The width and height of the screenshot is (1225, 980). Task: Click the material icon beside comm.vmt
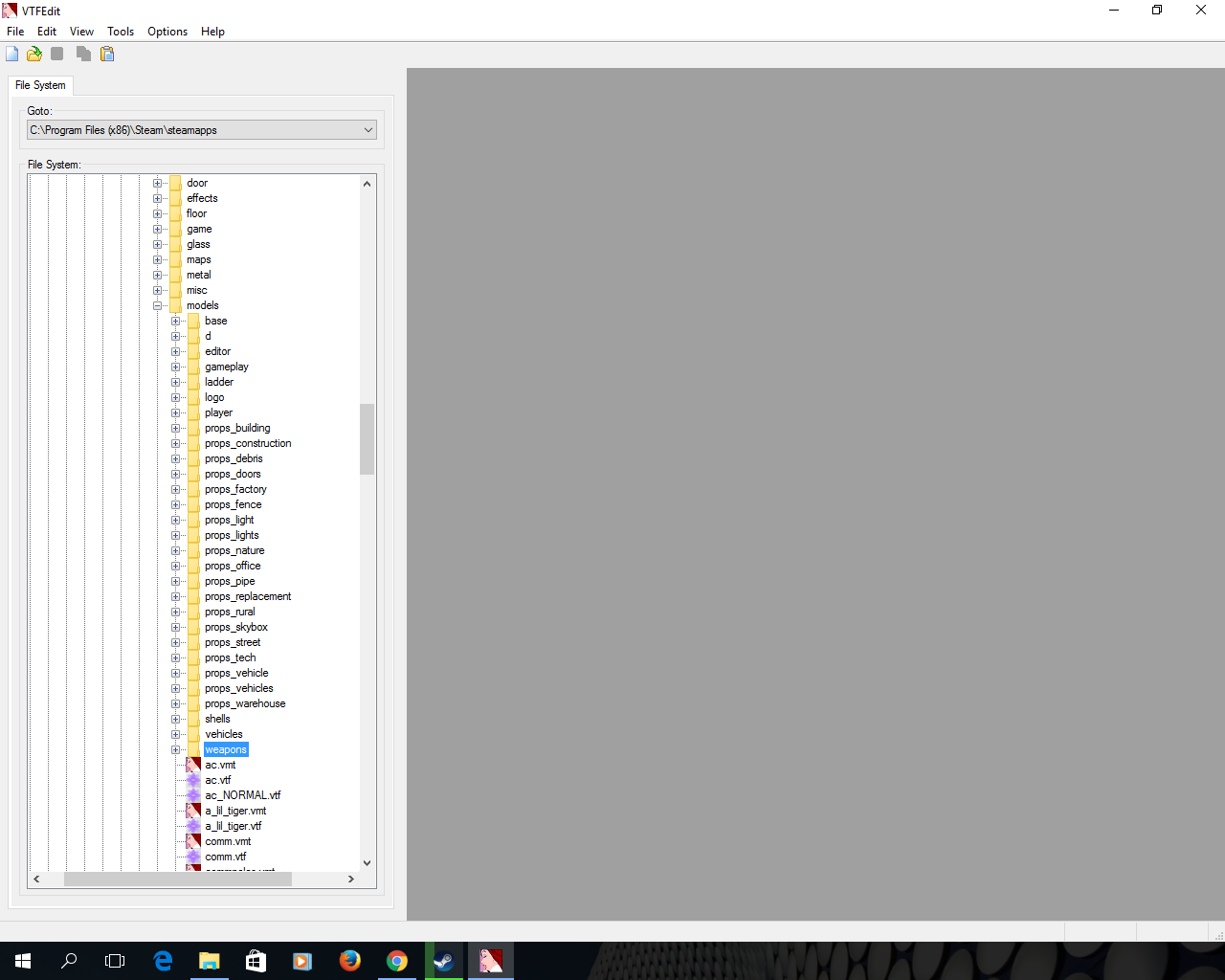(x=193, y=841)
